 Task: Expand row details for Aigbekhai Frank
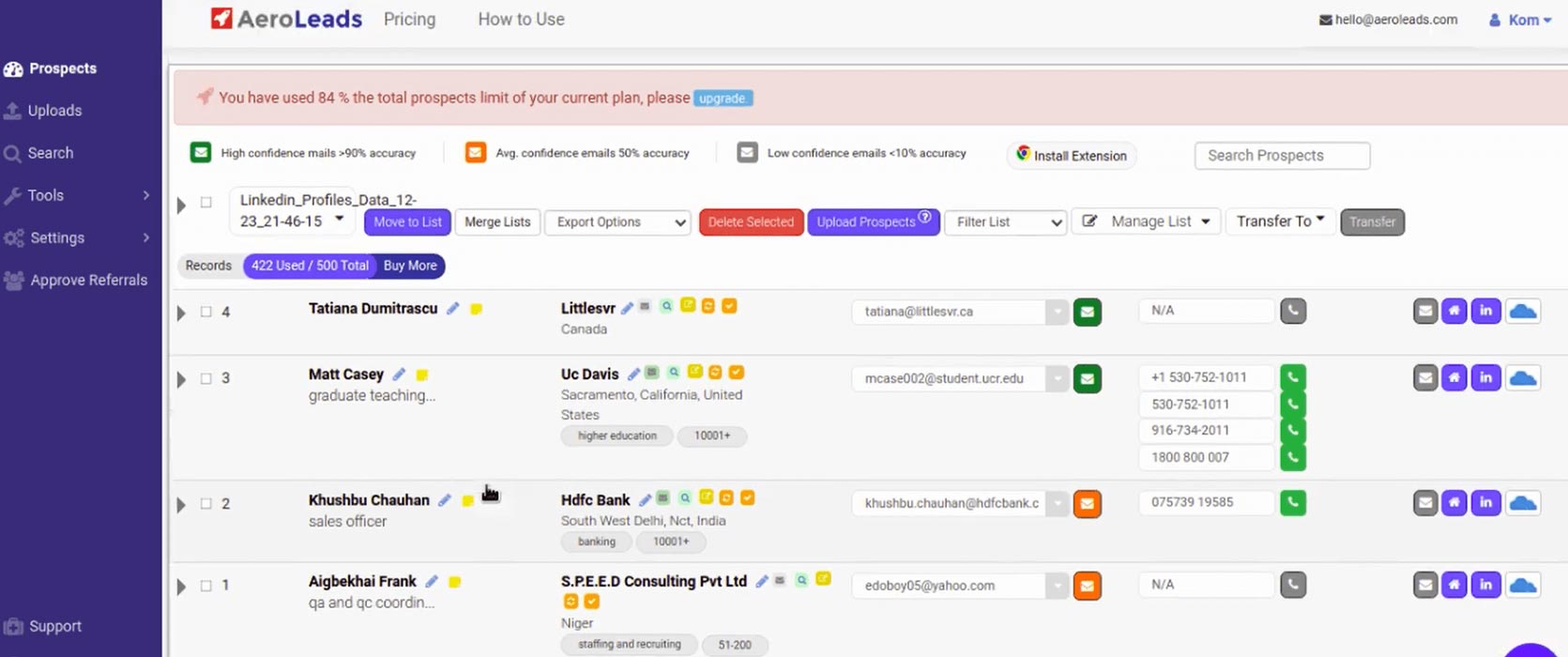coord(181,587)
